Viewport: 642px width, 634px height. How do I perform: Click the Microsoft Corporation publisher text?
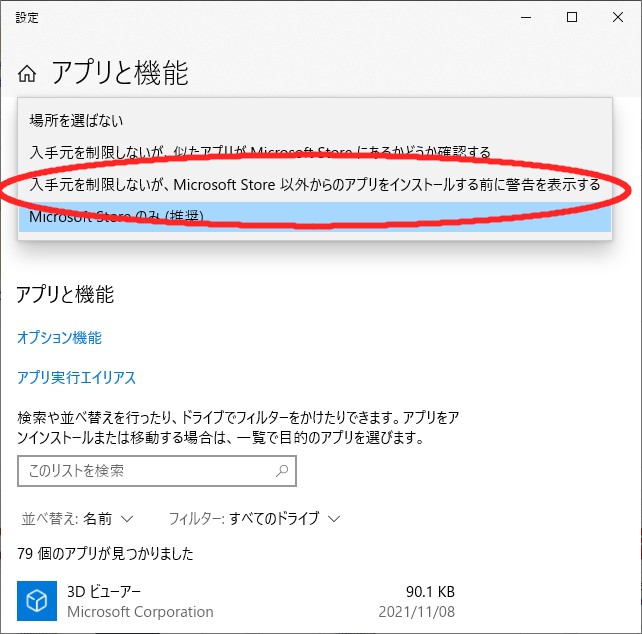click(x=140, y=611)
